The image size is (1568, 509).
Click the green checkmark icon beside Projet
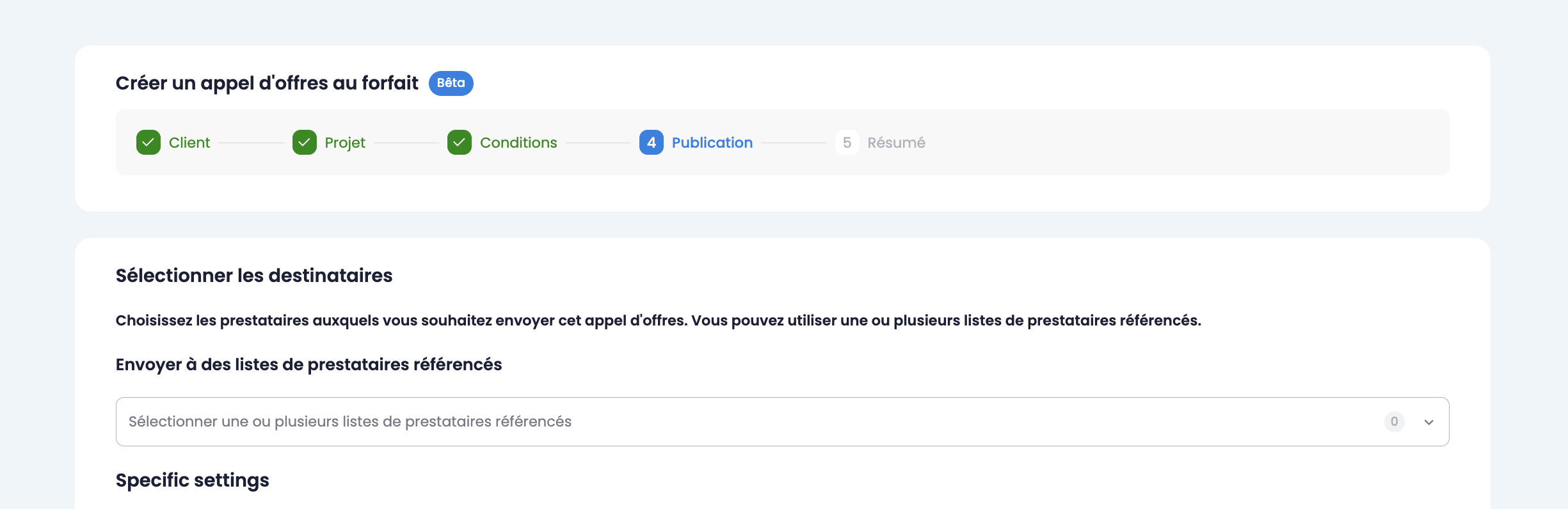(x=305, y=143)
